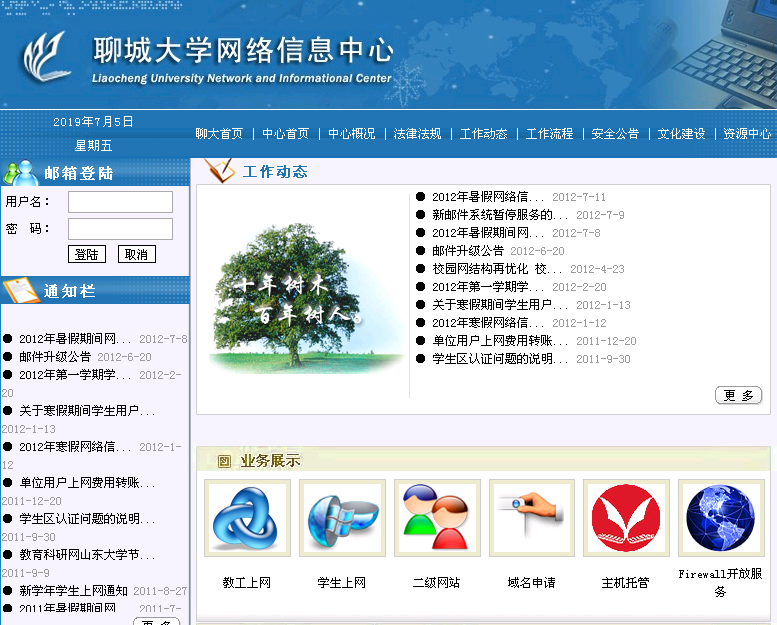The width and height of the screenshot is (777, 625).
Task: Click the 教工上网 blue knot icon
Action: pos(247,518)
